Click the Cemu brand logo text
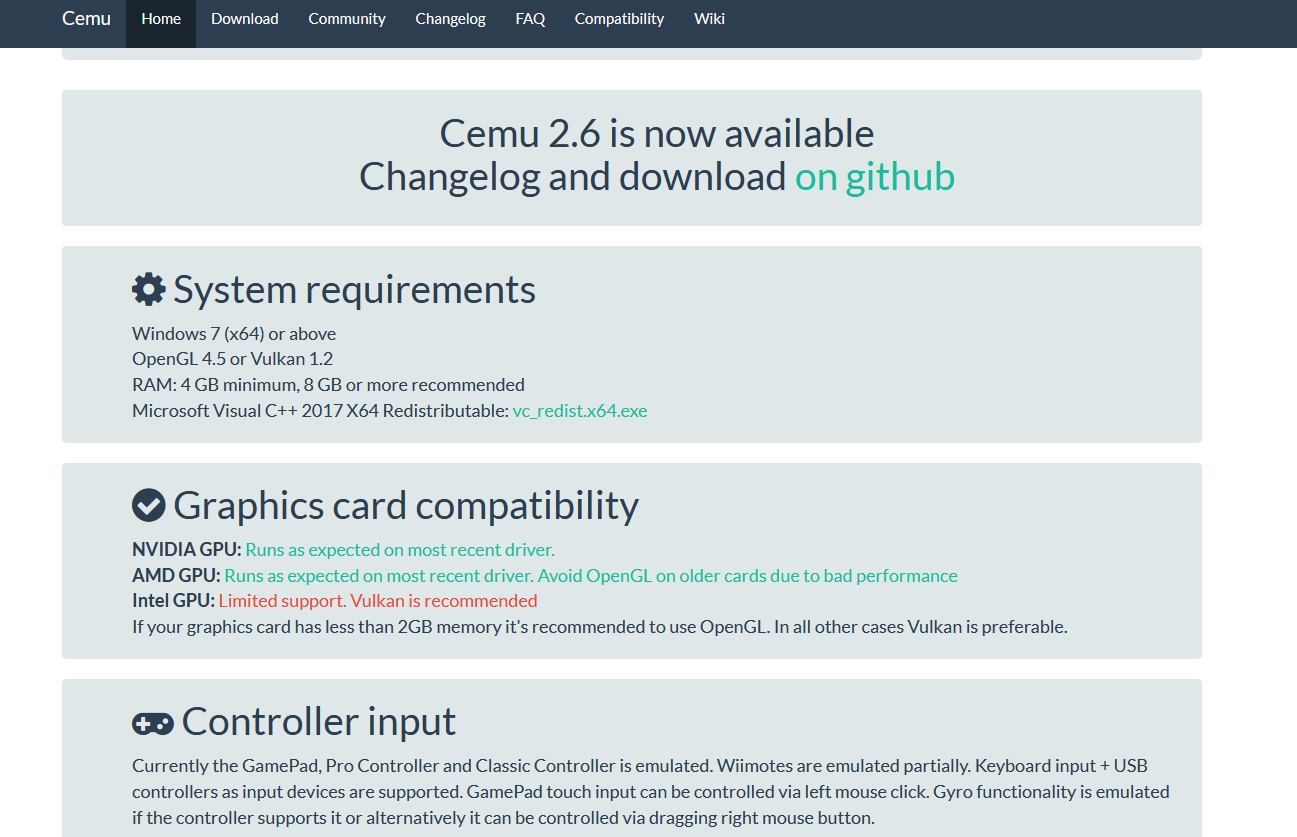1297x837 pixels. (86, 18)
